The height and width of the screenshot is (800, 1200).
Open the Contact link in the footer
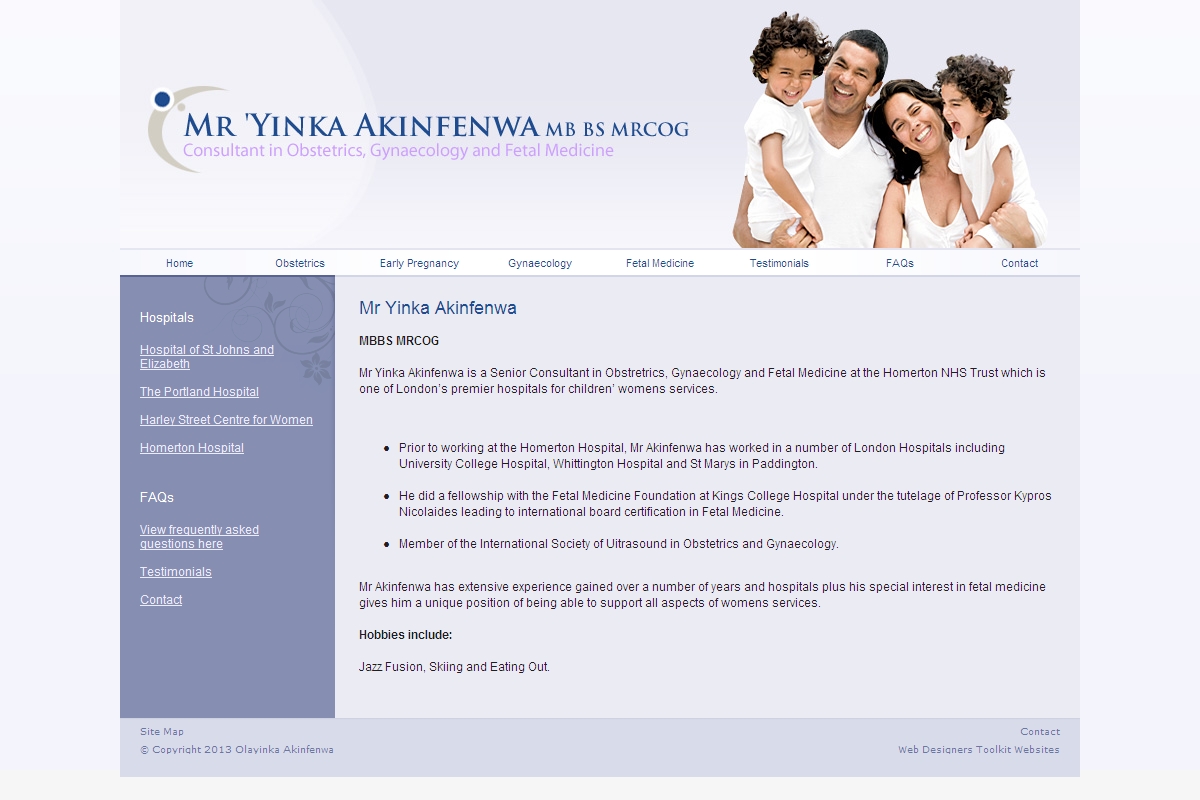1040,731
